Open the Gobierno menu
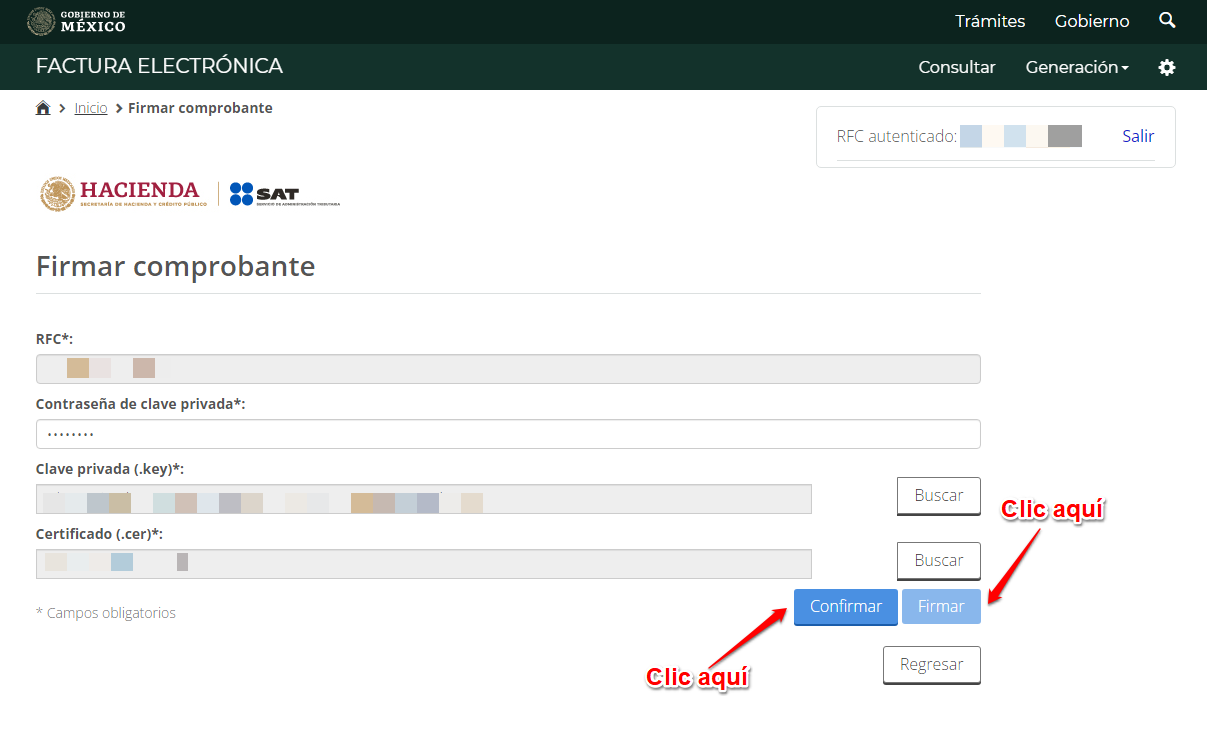Viewport: 1207px width, 735px height. click(x=1092, y=21)
